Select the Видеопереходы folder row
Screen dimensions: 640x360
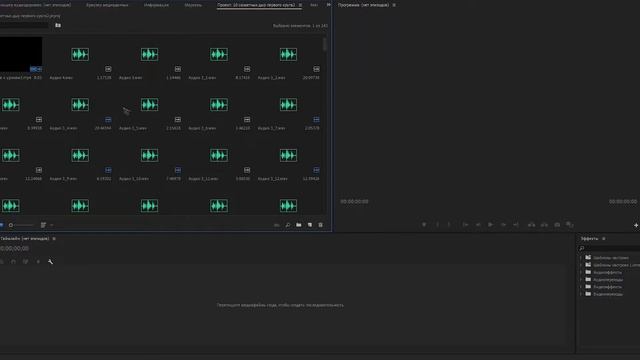click(609, 294)
